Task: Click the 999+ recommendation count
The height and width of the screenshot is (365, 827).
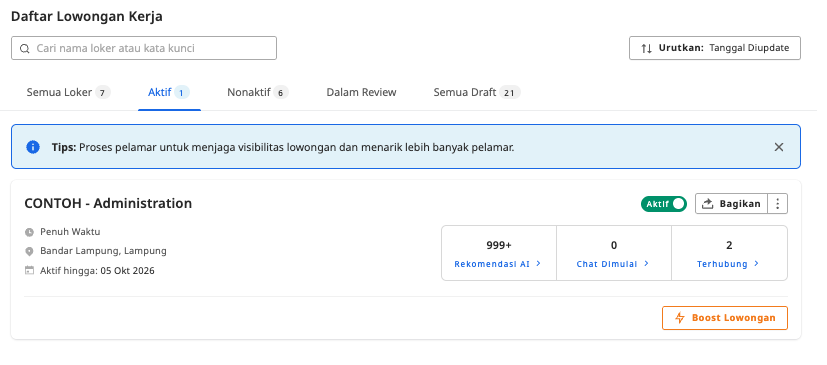Action: (x=499, y=245)
